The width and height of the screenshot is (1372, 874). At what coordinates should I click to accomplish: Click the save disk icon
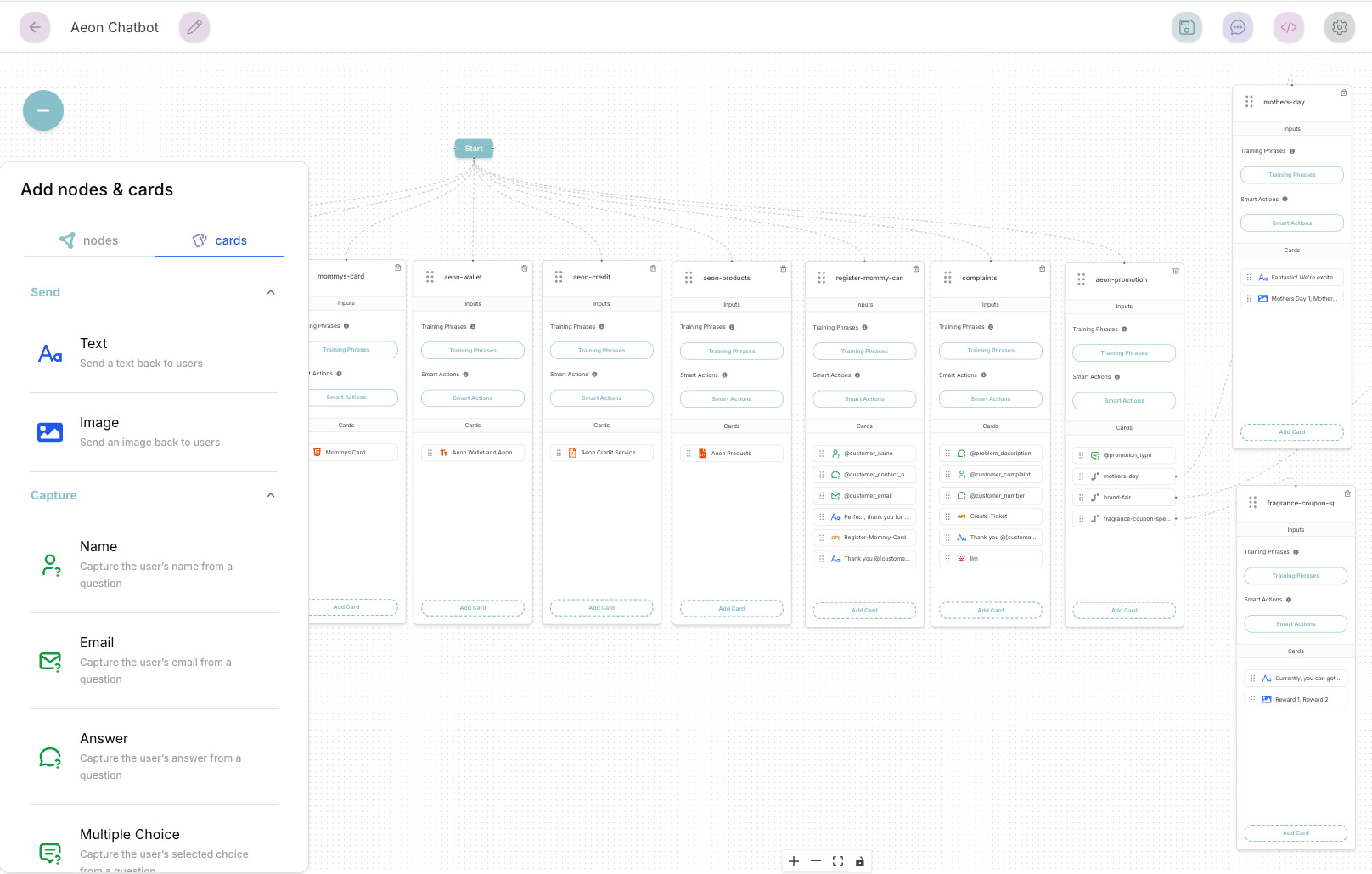tap(1186, 27)
